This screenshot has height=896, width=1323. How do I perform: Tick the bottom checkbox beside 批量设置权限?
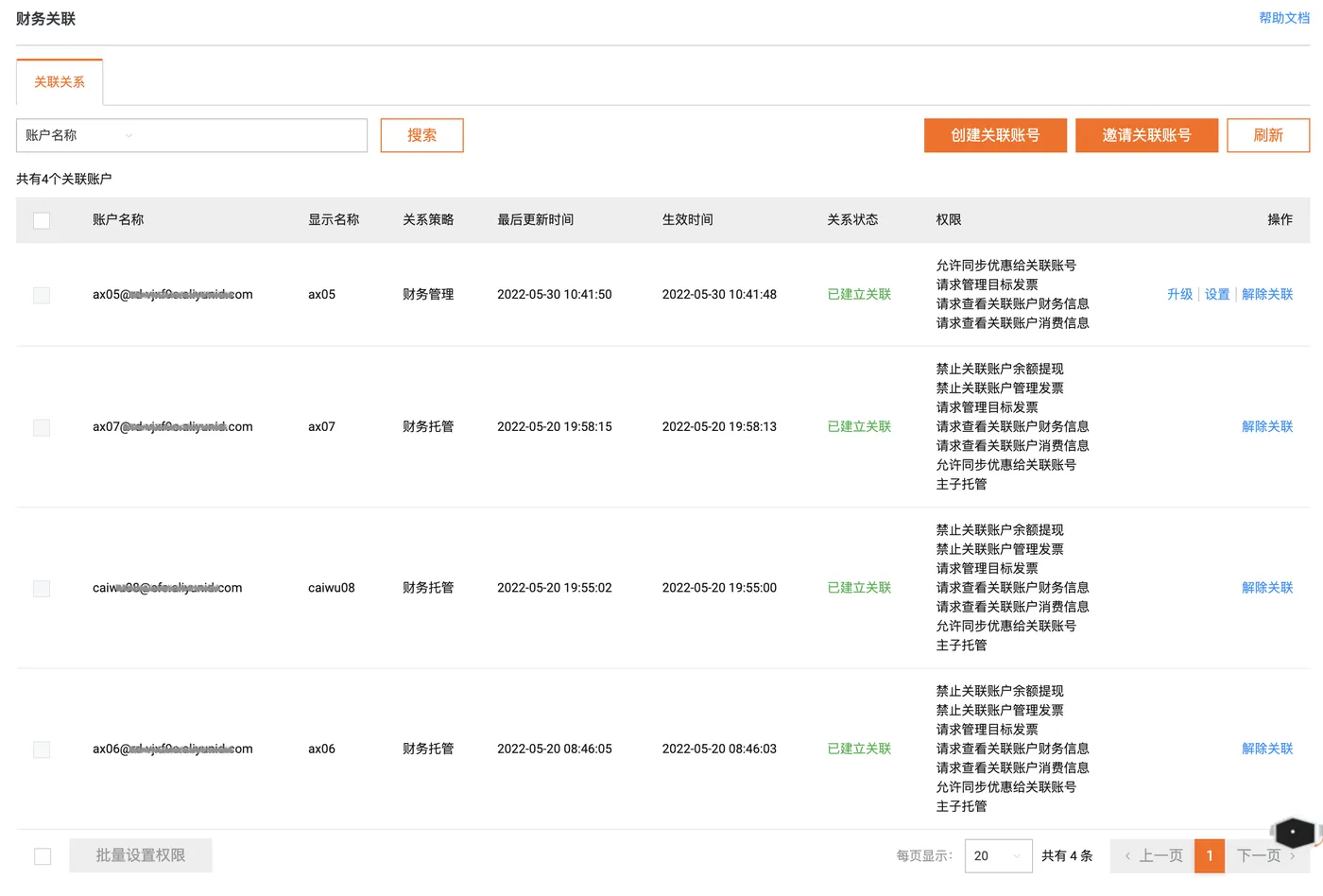pyautogui.click(x=43, y=856)
